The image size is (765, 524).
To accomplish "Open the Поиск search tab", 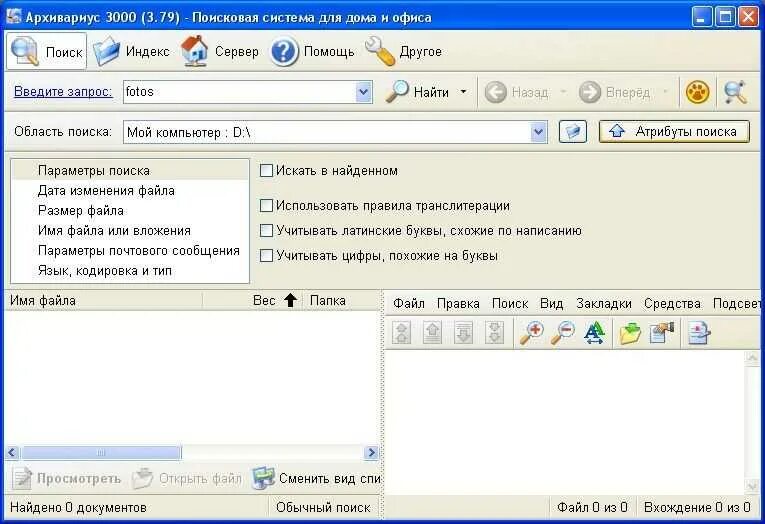I will (46, 51).
